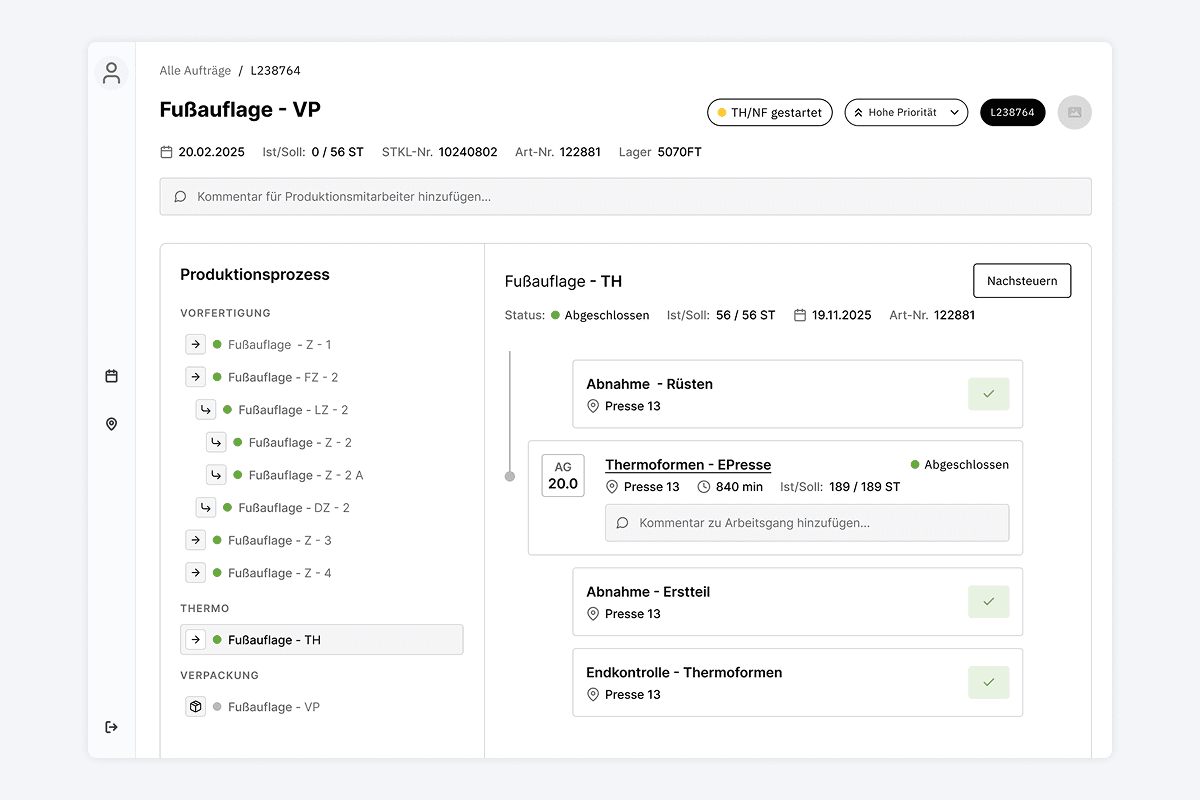1200x800 pixels.
Task: Click the TH/NF gestartet status pill
Action: pos(769,113)
